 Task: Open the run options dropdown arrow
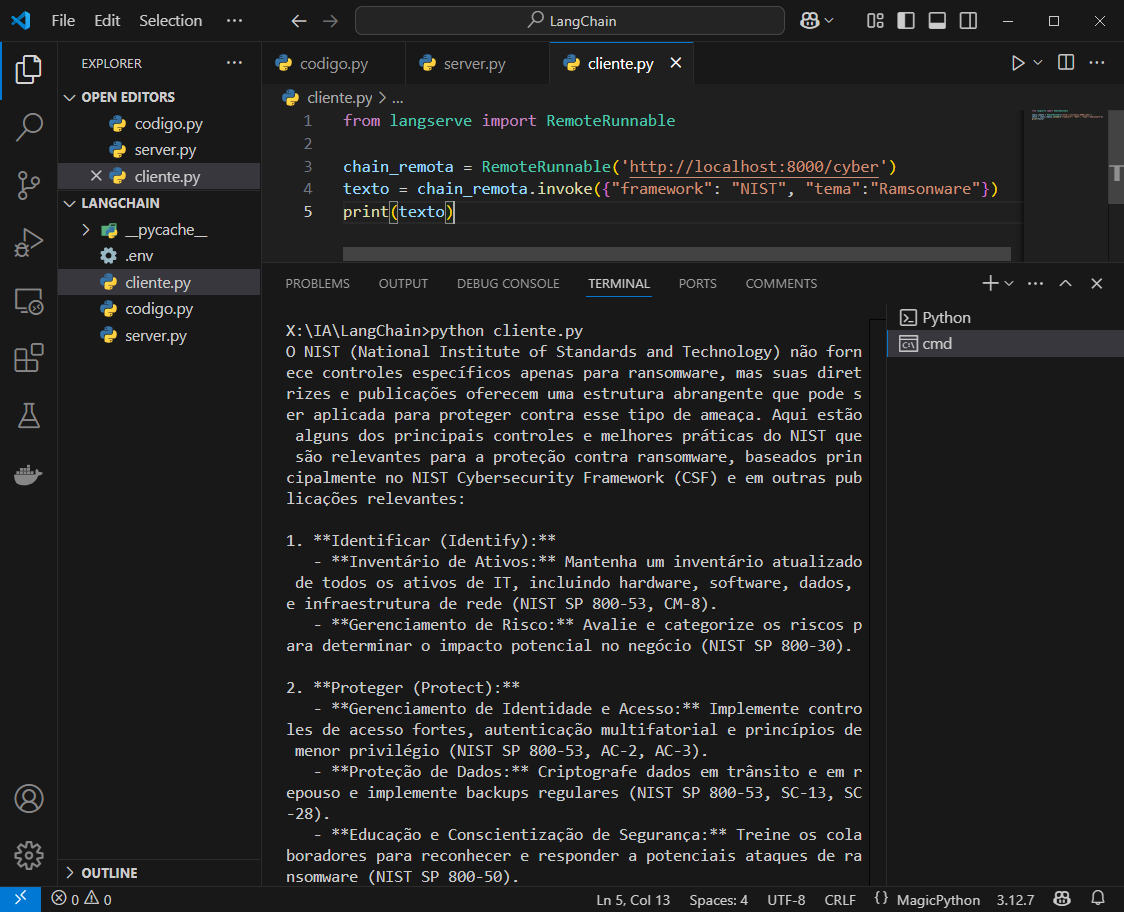1037,63
